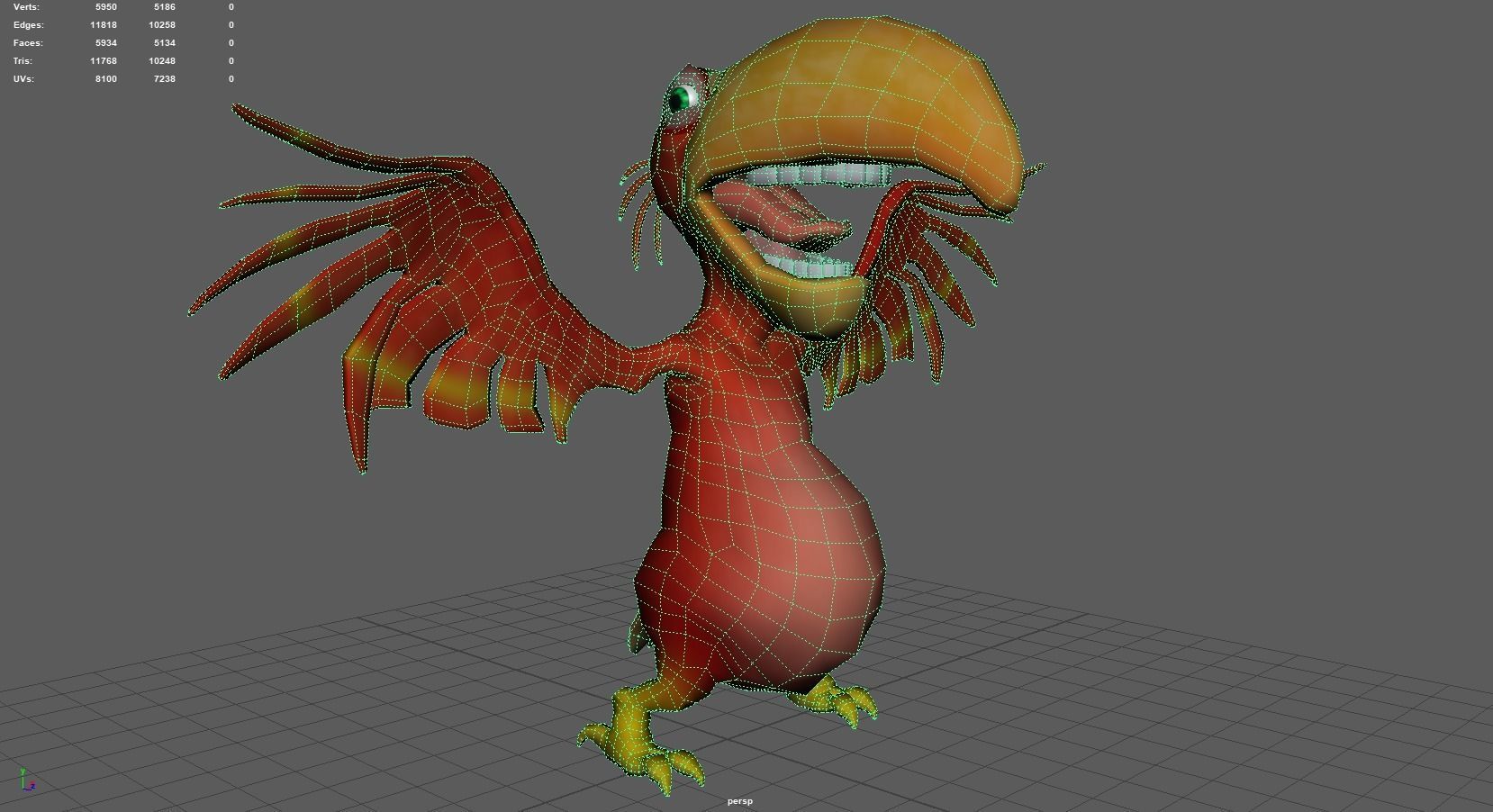Click the Edges total value 11818
Screen dimensions: 1493x812
104,25
